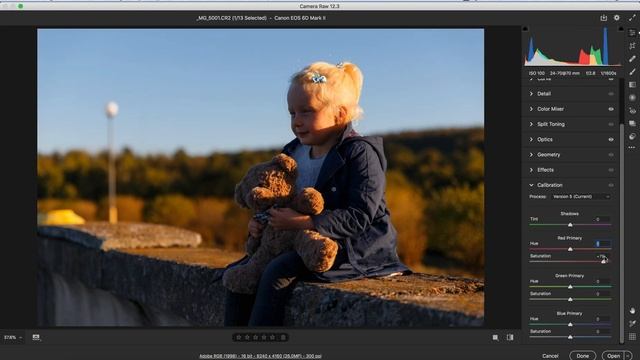Open the zoom level dropdown

point(12,338)
